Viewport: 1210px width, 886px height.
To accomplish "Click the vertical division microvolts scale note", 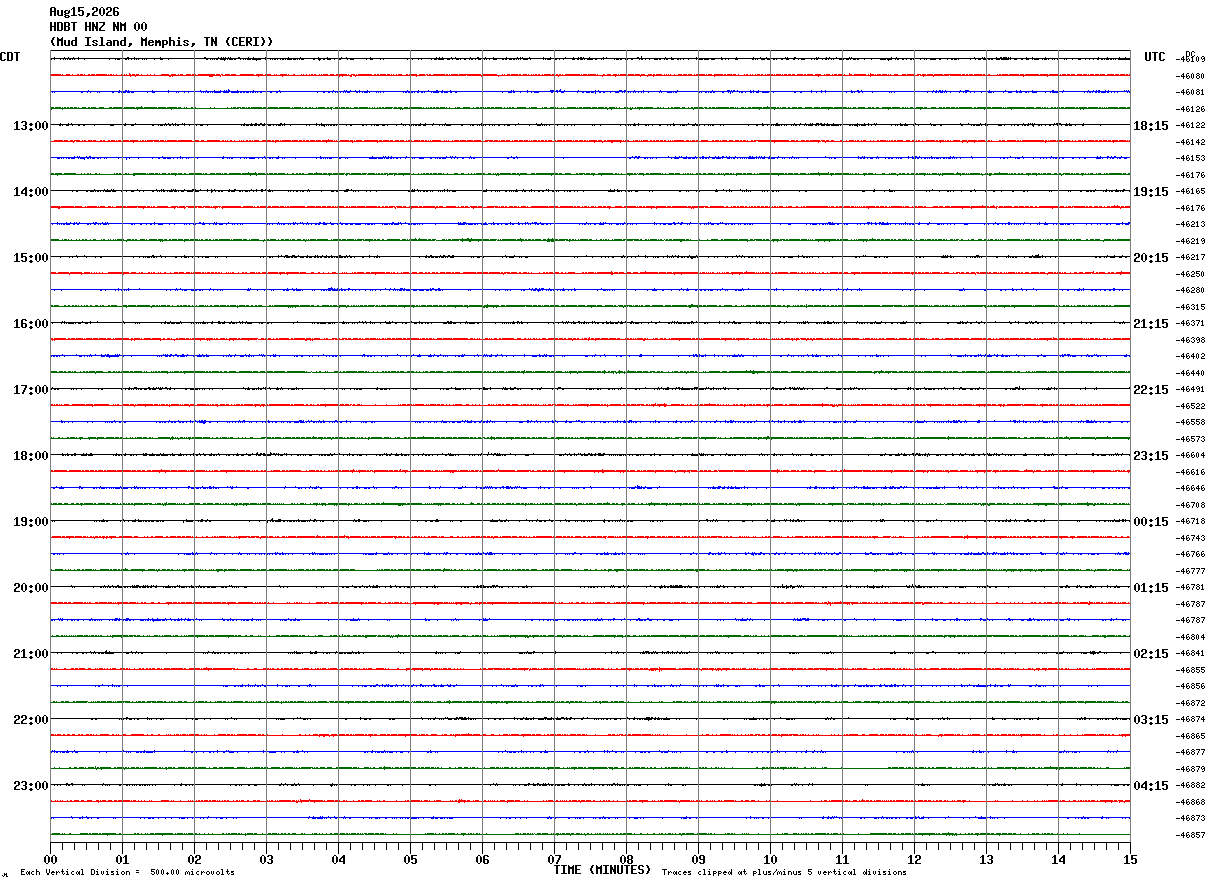I will pos(127,873).
